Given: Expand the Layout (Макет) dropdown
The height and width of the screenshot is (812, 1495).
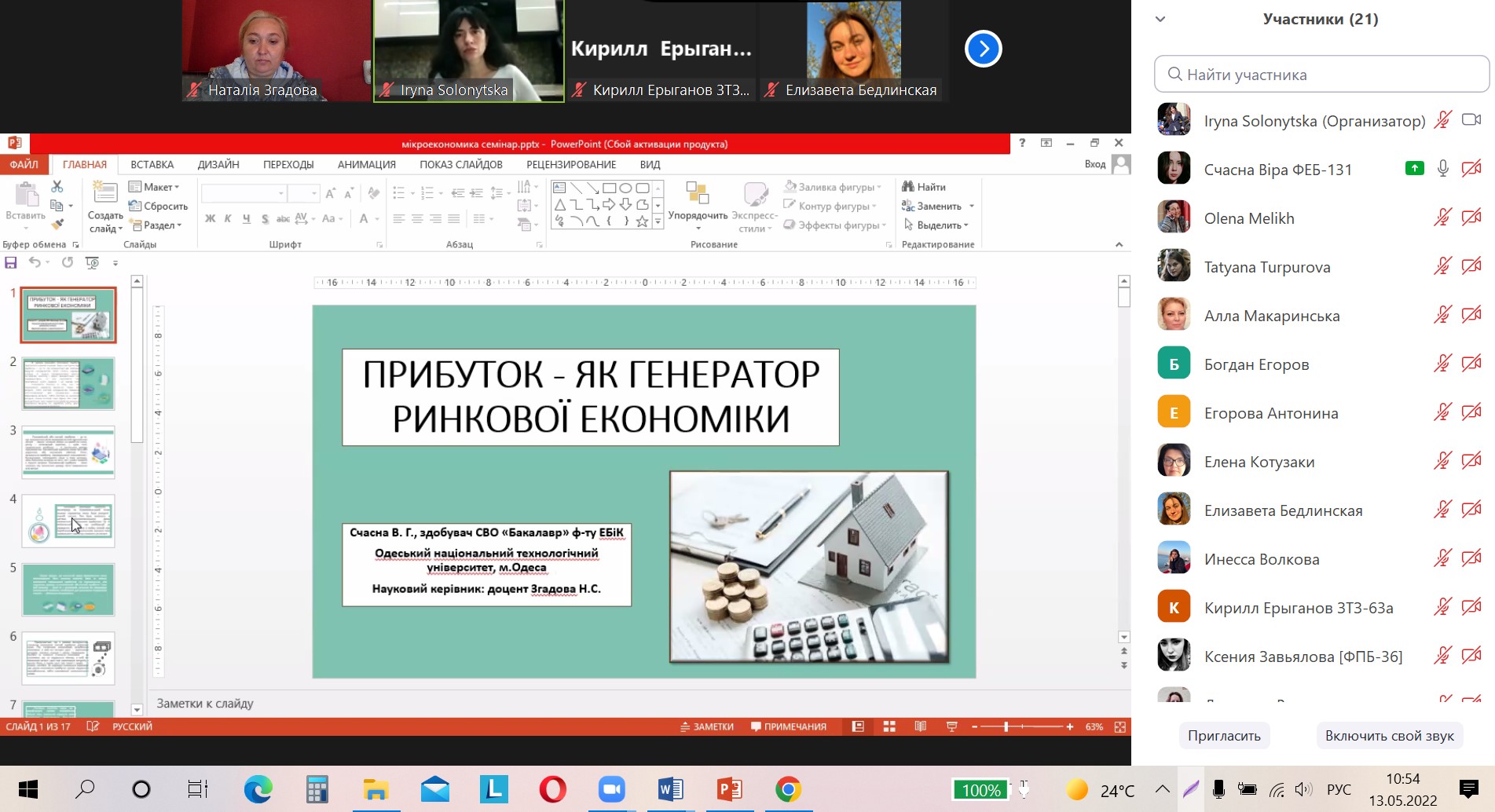Looking at the screenshot, I should 156,187.
